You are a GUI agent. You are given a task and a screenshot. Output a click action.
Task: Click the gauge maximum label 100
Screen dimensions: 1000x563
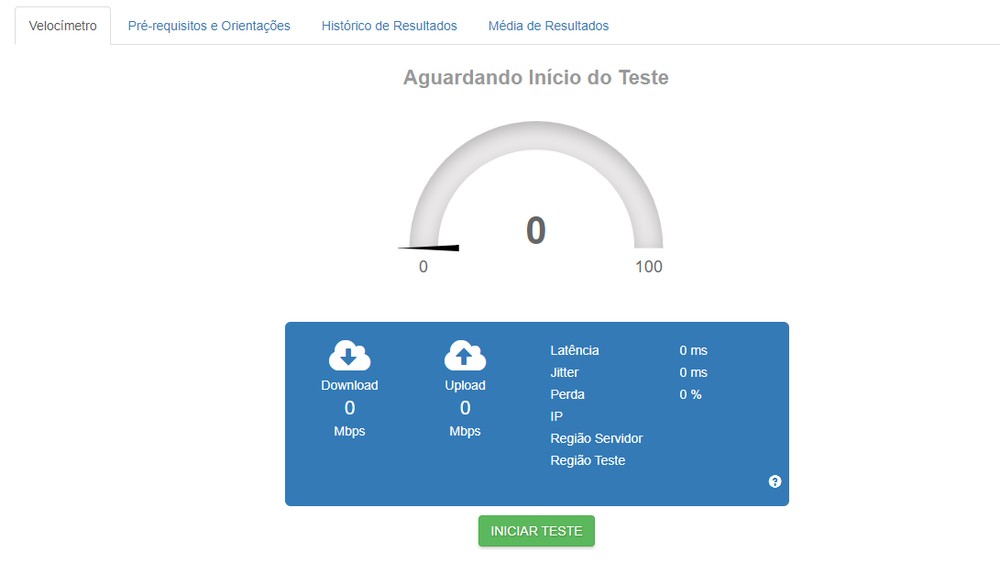[649, 267]
